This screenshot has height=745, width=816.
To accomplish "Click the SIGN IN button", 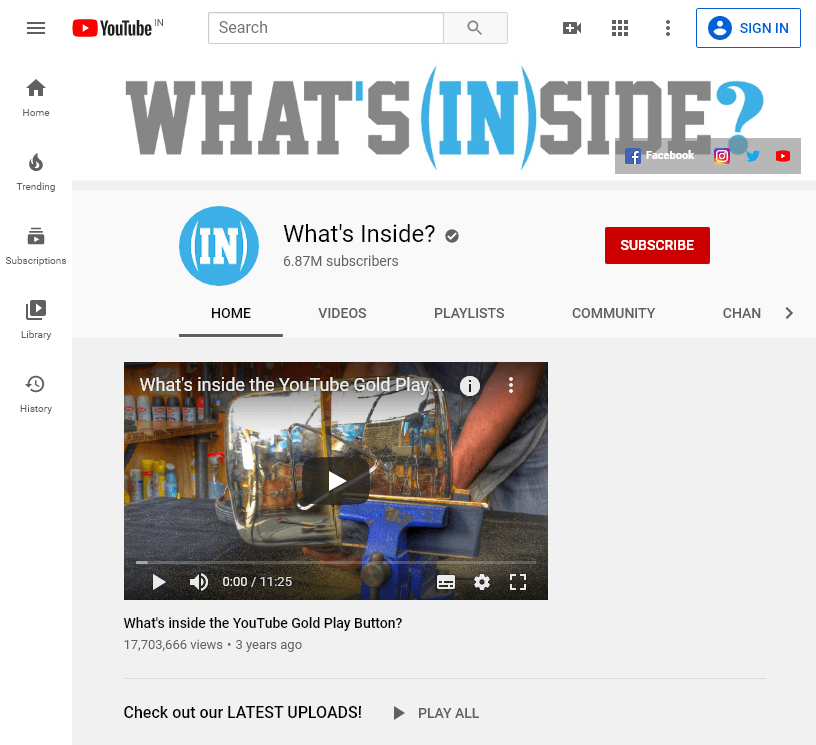I will click(x=748, y=28).
